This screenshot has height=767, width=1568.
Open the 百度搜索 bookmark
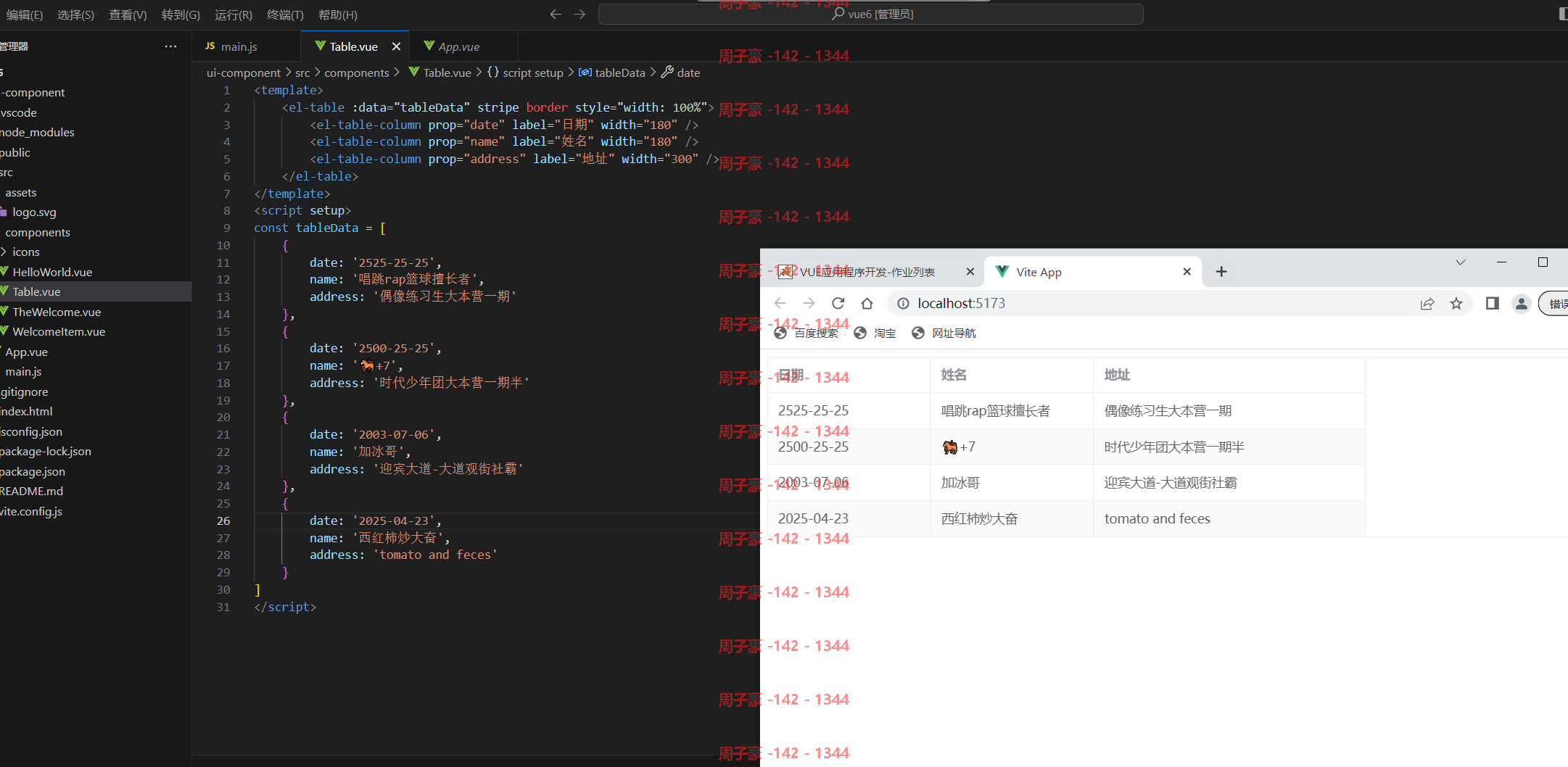coord(806,333)
